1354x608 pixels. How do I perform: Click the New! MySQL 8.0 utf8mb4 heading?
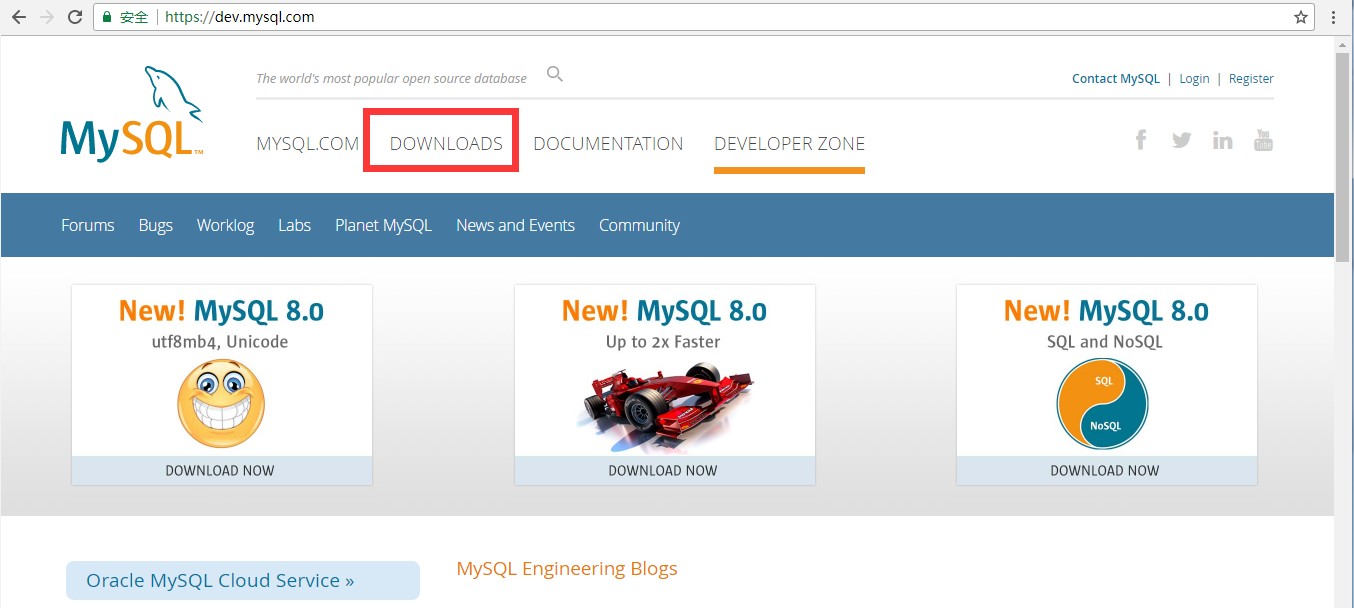pos(221,311)
